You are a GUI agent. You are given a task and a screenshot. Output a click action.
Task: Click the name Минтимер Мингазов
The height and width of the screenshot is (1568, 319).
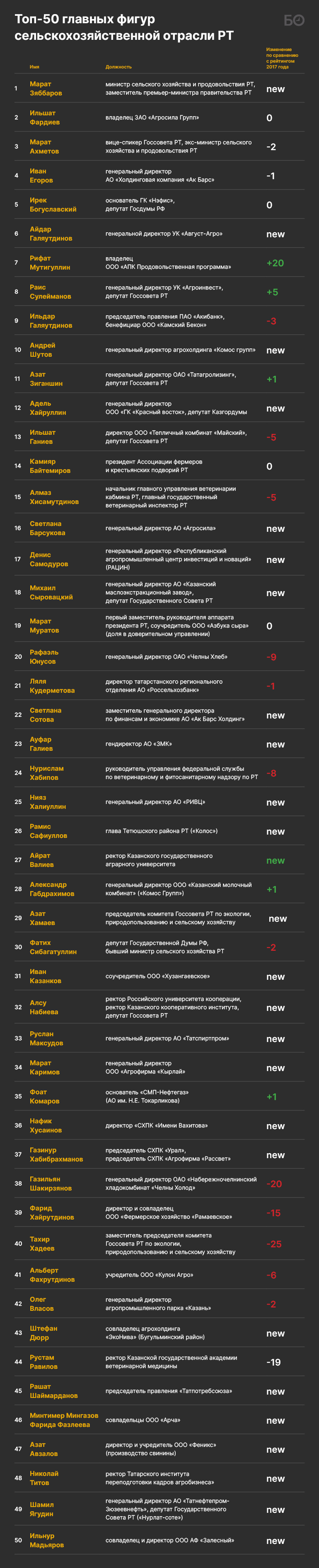click(x=64, y=1416)
